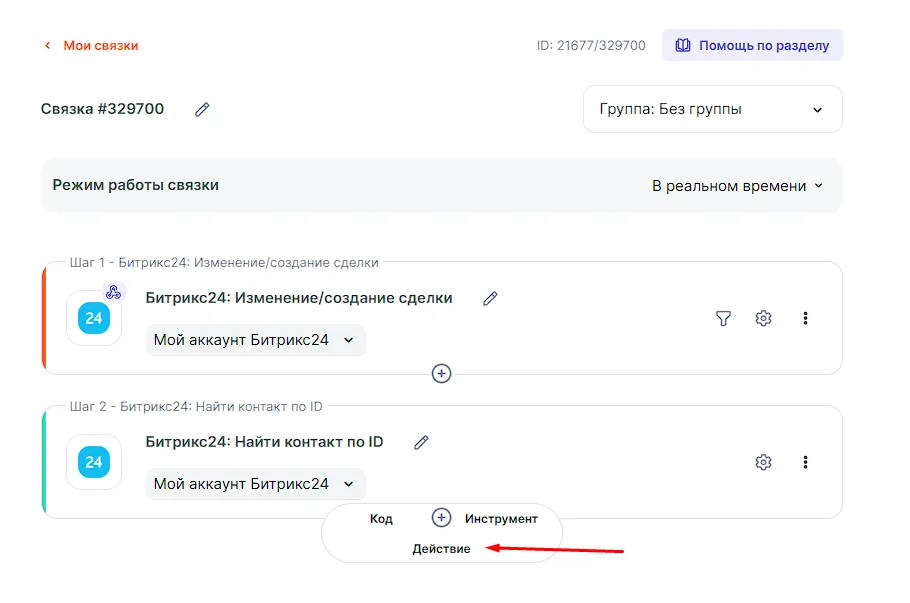The image size is (910, 603).
Task: Insert a step between steps 1 and 2
Action: point(441,373)
